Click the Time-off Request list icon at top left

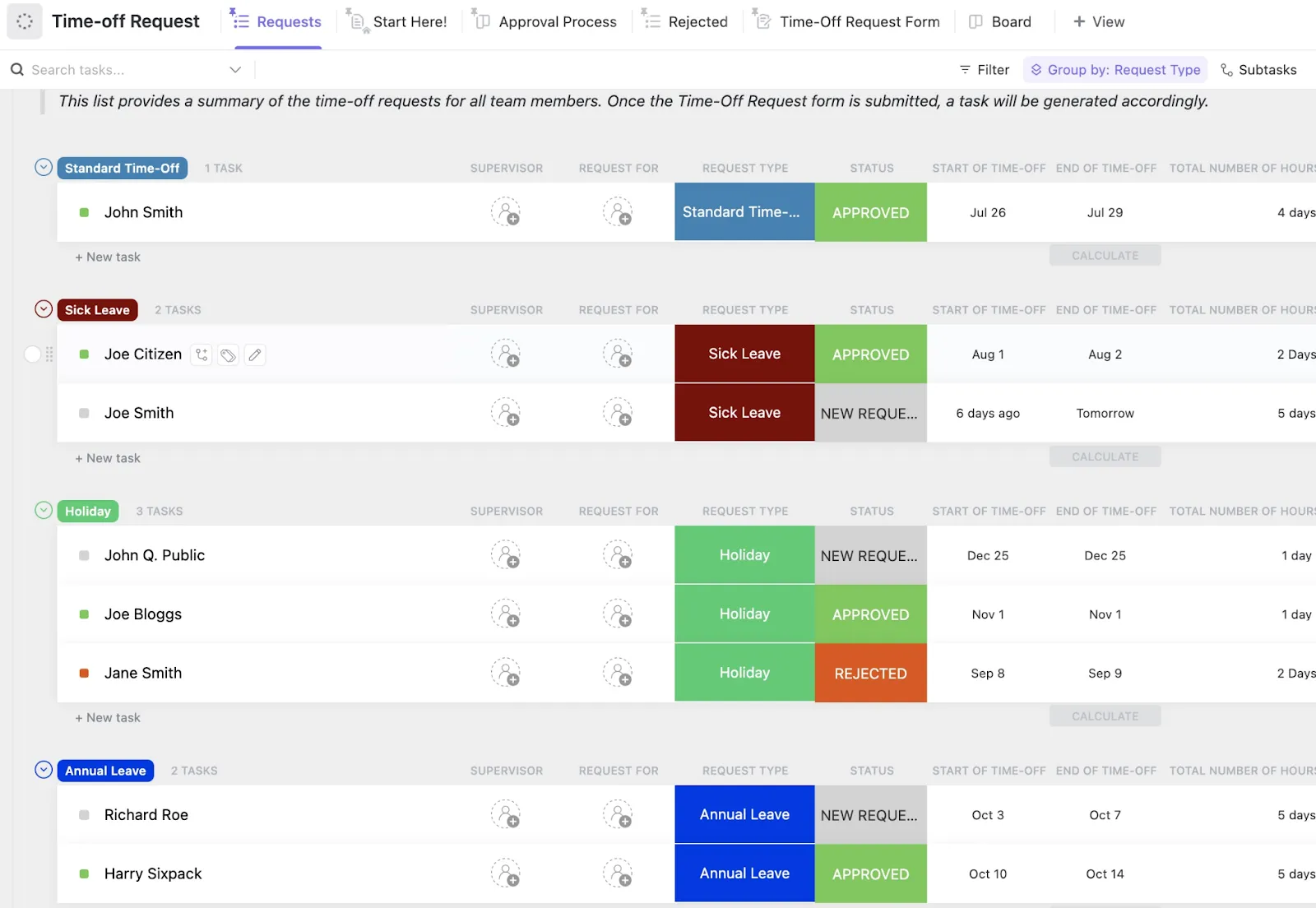[x=25, y=21]
